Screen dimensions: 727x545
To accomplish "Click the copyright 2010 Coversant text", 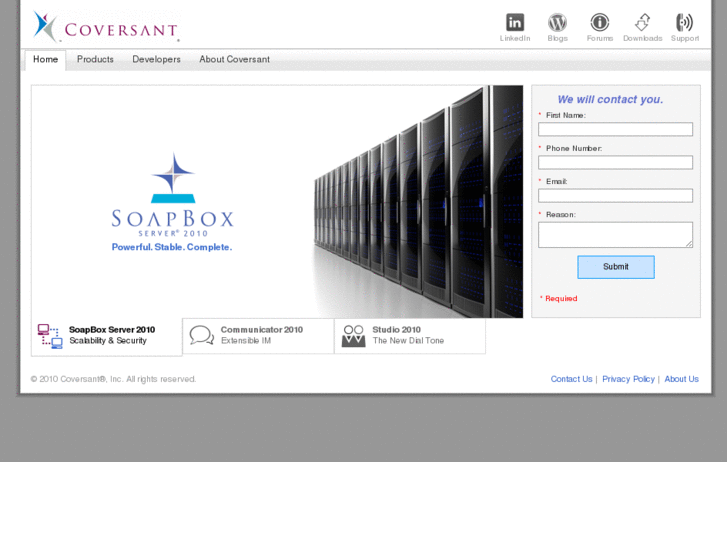I will click(x=113, y=379).
